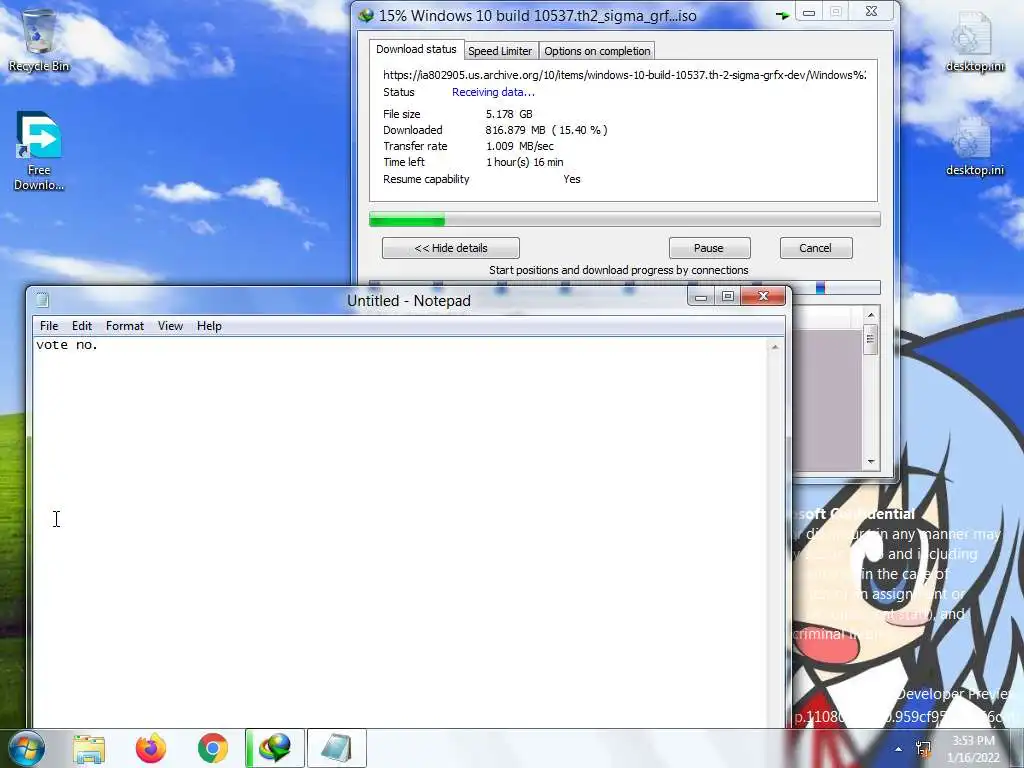Click Notepad's vertical scroll up arrow
This screenshot has width=1024, height=768.
tap(775, 347)
